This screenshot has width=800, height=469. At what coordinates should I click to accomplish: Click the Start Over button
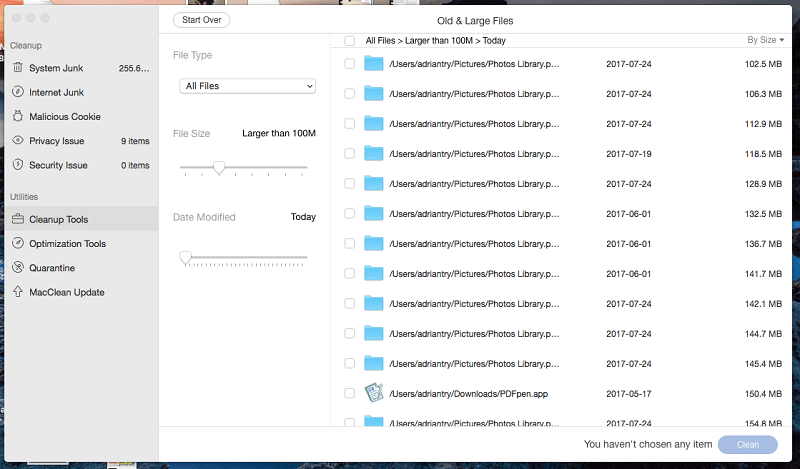click(202, 20)
